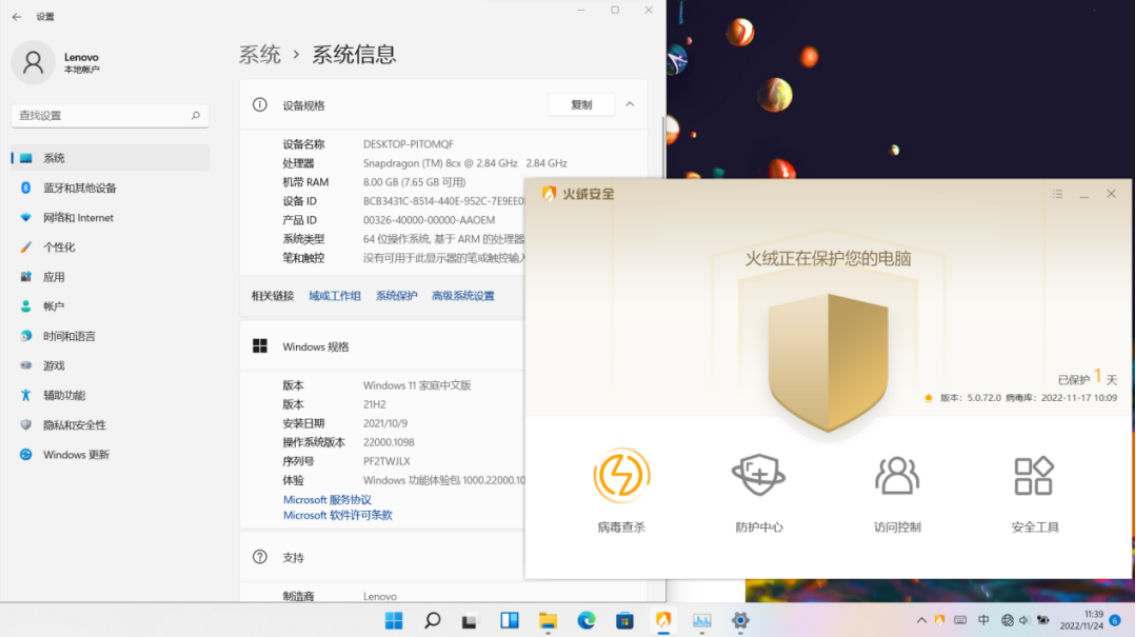The height and width of the screenshot is (637, 1136).
Task: Click the 产品 ID 00326-40000-00000-AAOEM value
Action: (429, 220)
